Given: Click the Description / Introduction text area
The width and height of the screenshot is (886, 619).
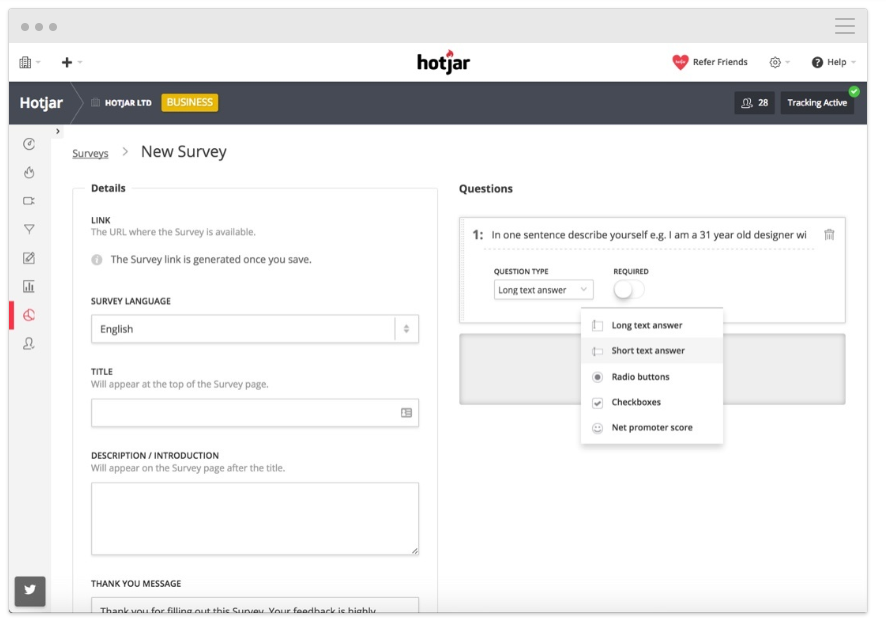Looking at the screenshot, I should point(255,518).
